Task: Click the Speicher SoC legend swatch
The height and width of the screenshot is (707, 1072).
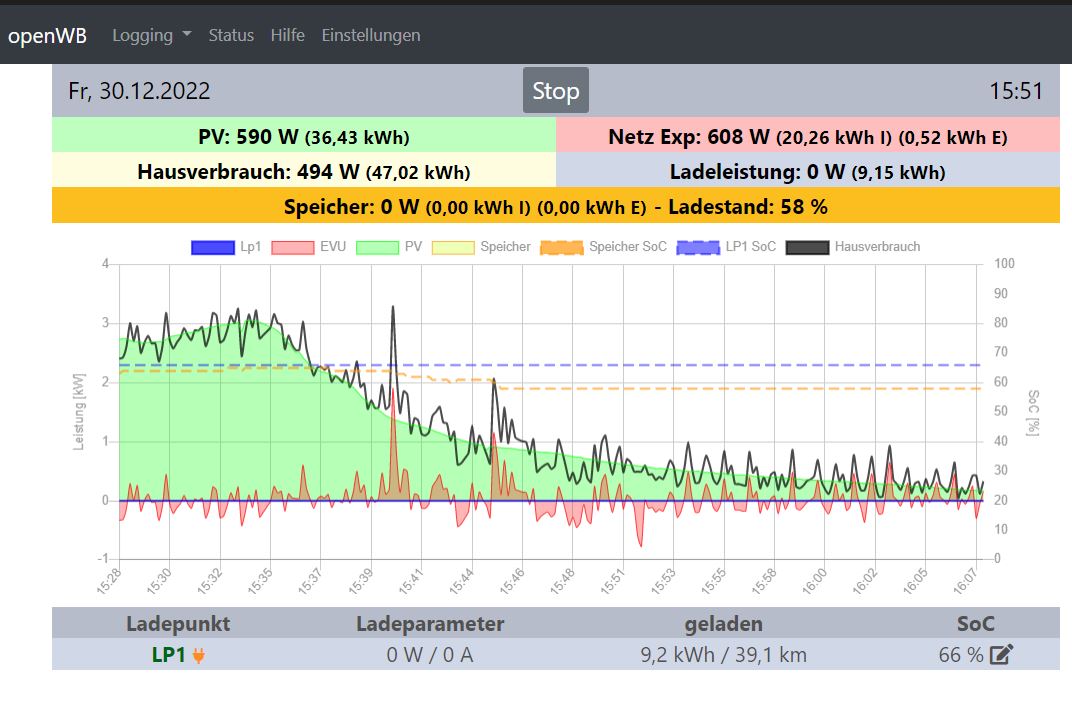Action: point(562,247)
